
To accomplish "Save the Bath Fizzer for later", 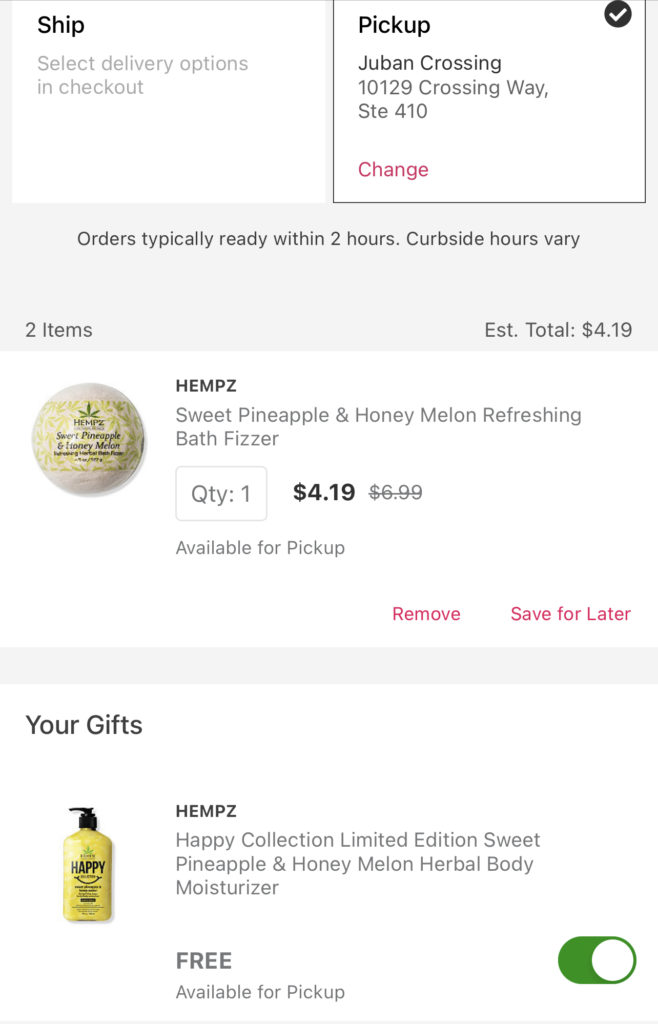I will click(x=570, y=614).
